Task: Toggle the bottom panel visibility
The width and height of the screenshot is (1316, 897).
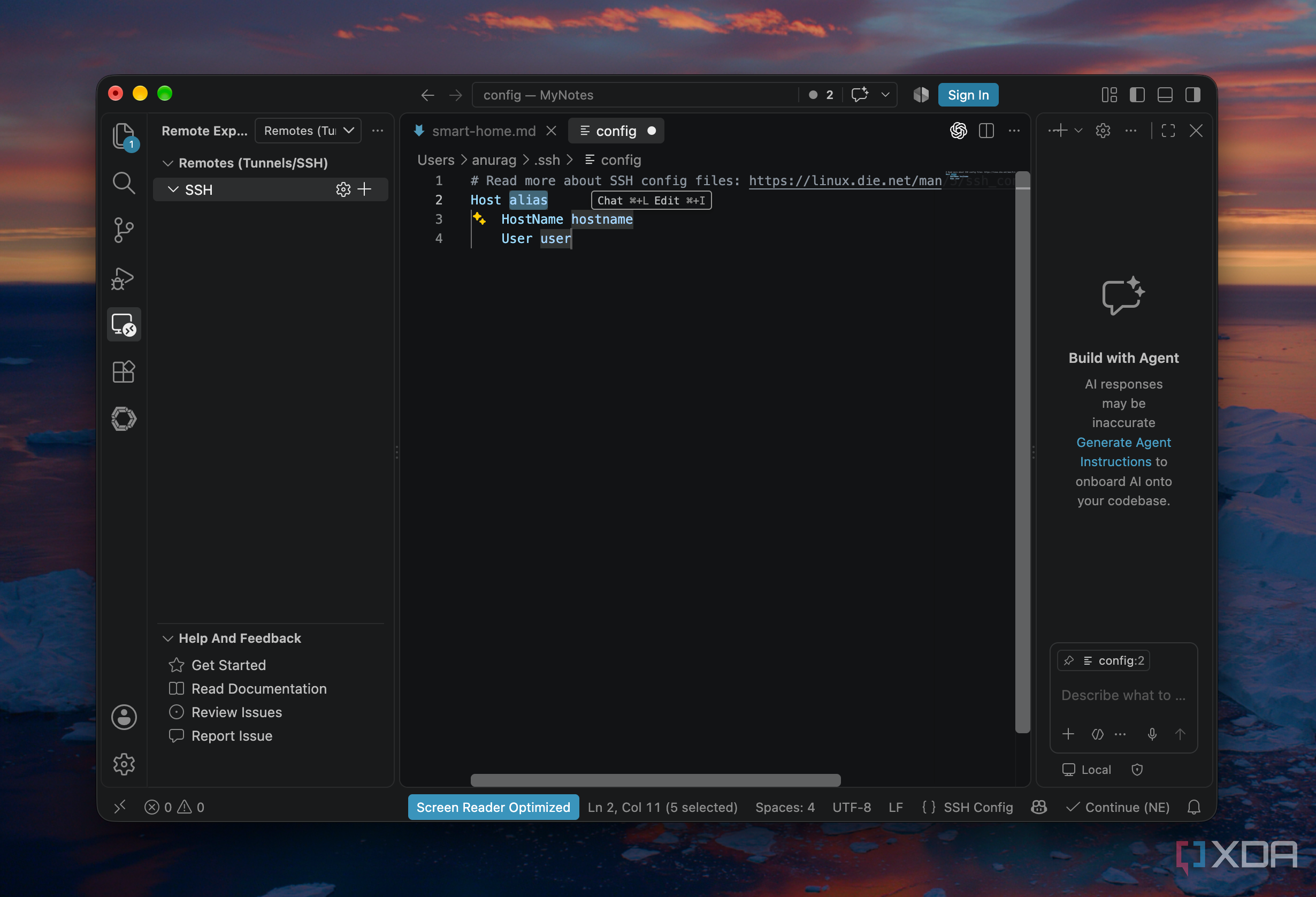Action: click(x=1164, y=95)
